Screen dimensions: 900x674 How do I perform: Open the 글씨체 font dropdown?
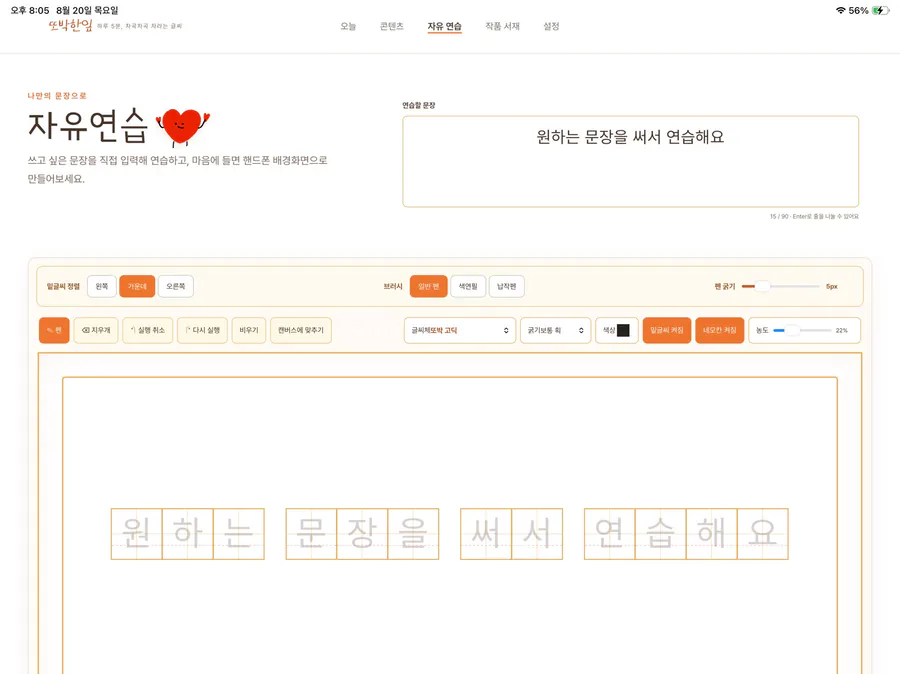tap(460, 330)
